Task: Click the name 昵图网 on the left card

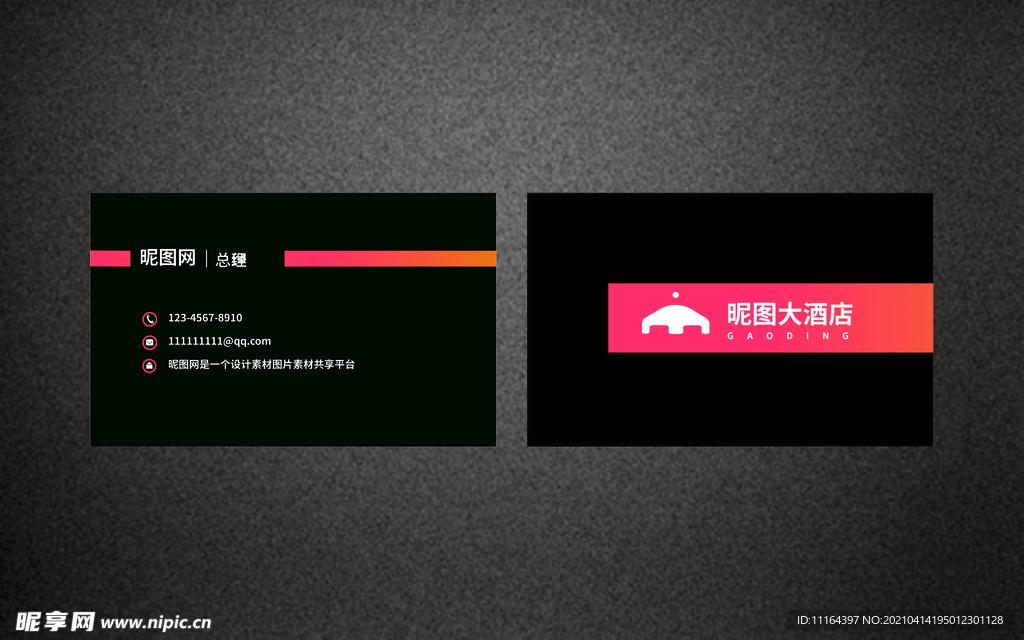Action: click(x=168, y=258)
